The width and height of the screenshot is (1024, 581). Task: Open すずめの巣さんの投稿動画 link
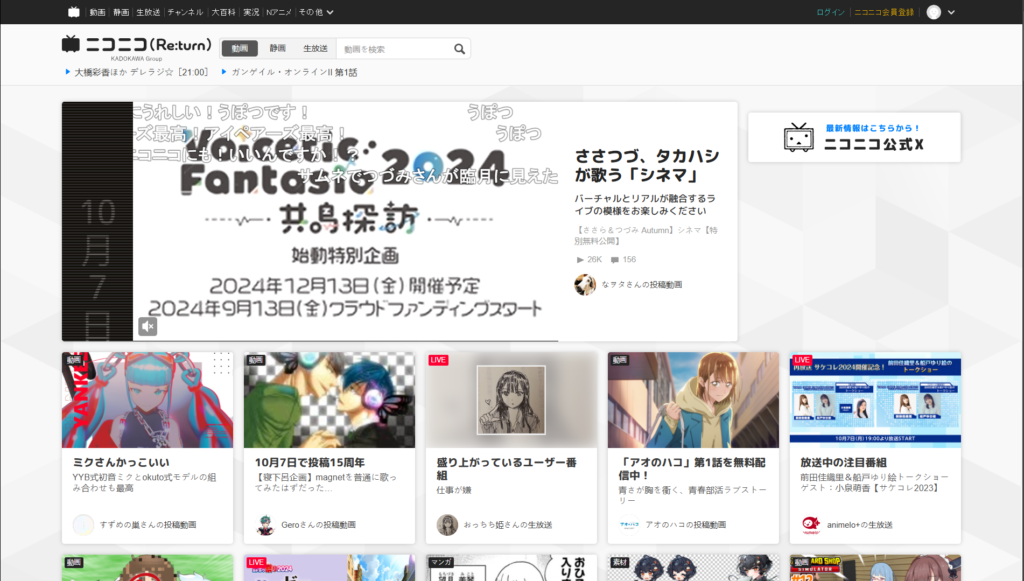point(148,525)
